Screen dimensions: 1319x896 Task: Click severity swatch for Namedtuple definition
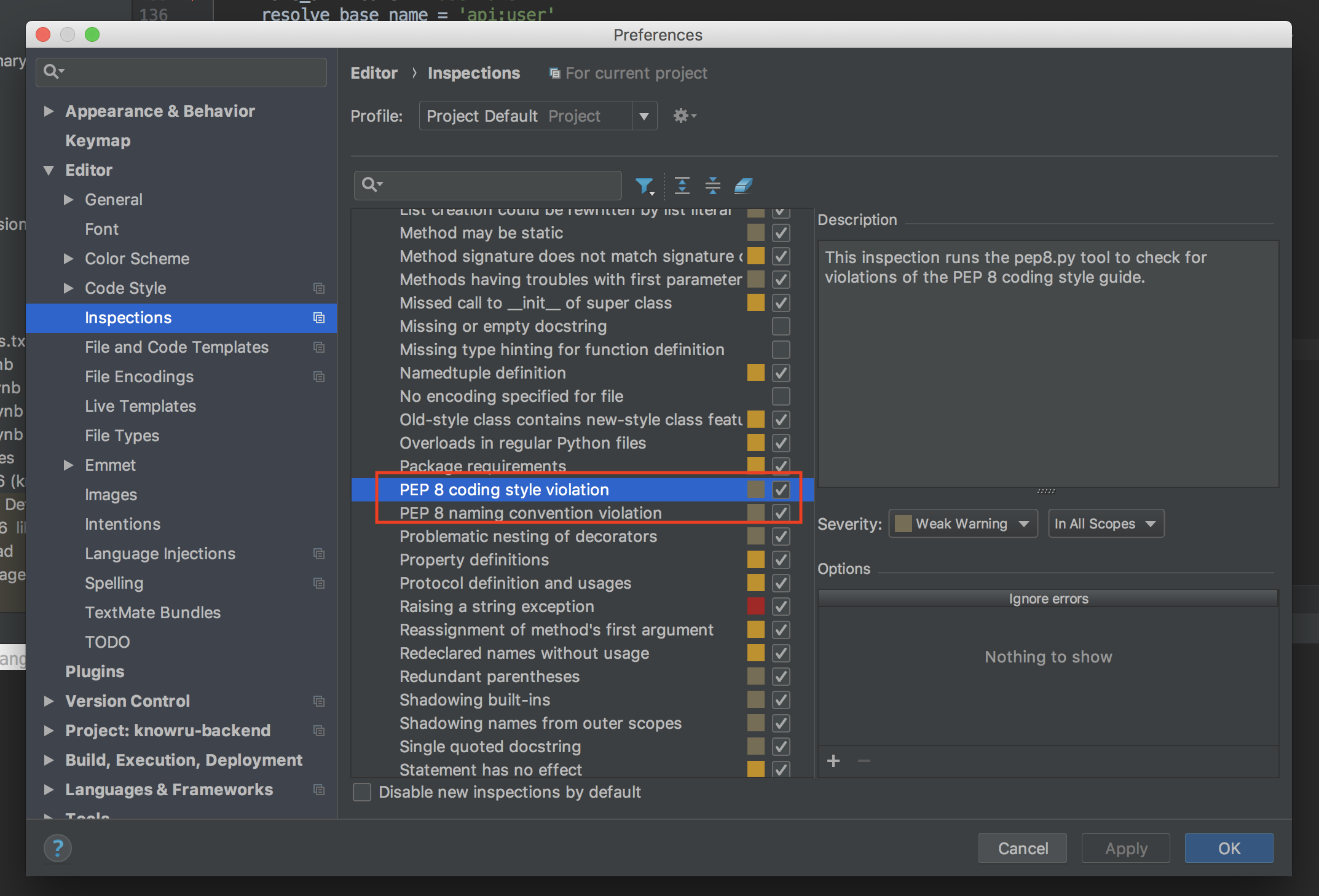point(756,373)
